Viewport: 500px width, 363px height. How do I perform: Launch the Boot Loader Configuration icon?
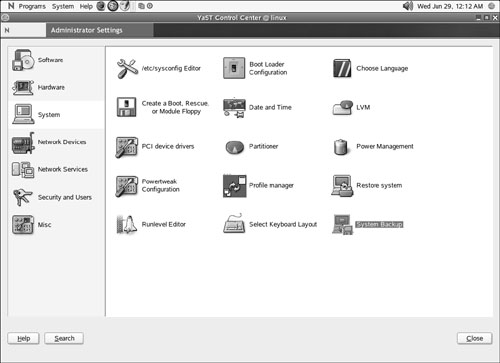click(x=234, y=68)
